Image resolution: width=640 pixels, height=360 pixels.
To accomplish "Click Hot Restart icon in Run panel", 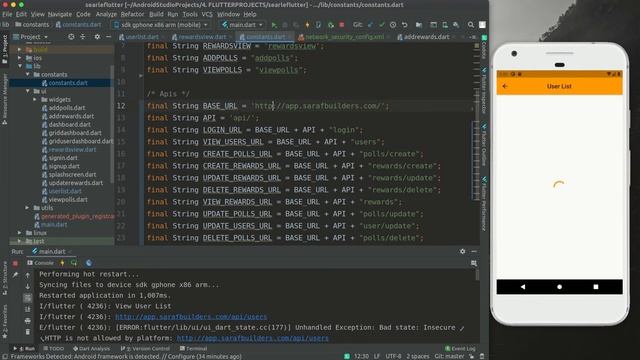I will point(74,263).
